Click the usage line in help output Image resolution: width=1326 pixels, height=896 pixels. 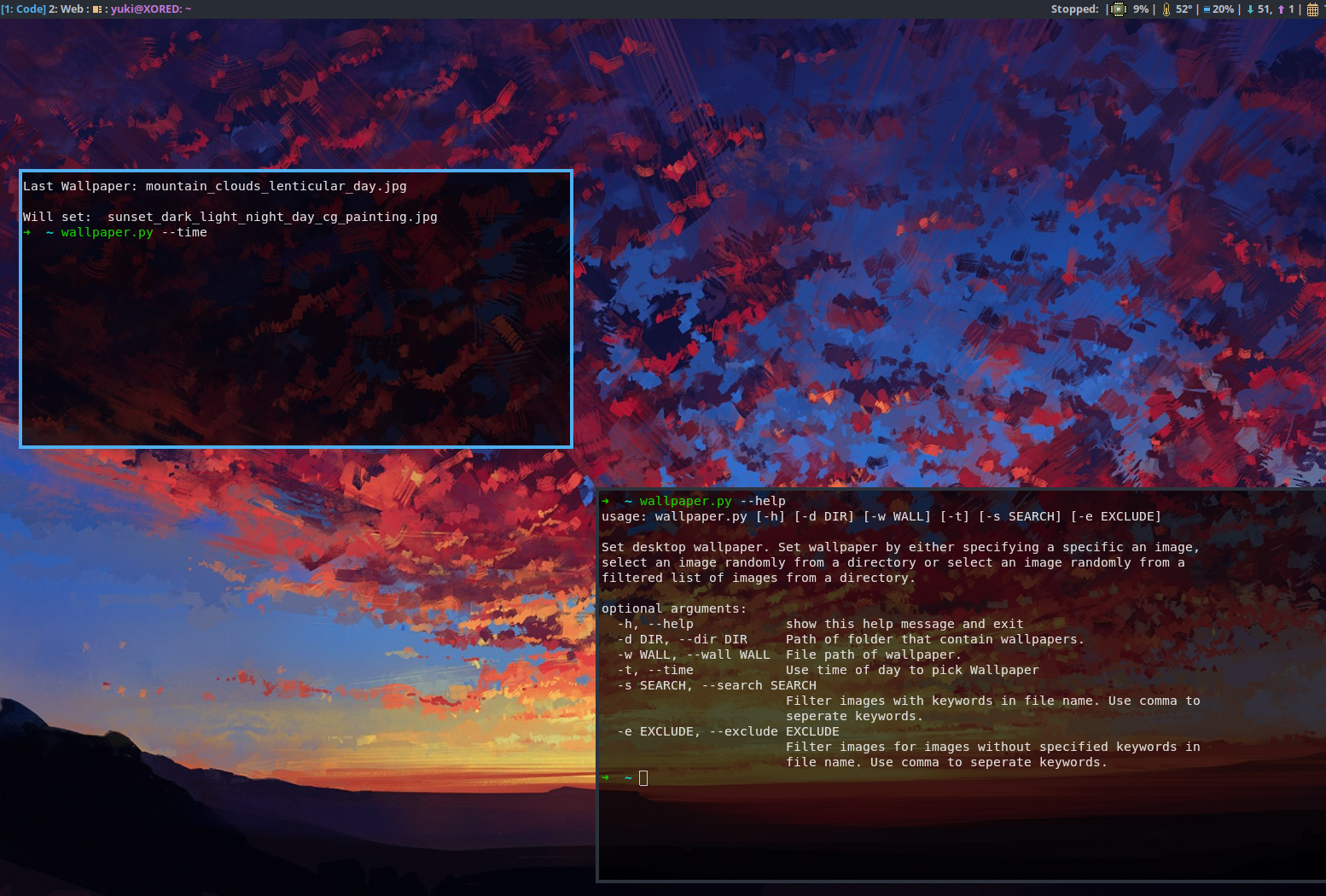pyautogui.click(x=881, y=516)
